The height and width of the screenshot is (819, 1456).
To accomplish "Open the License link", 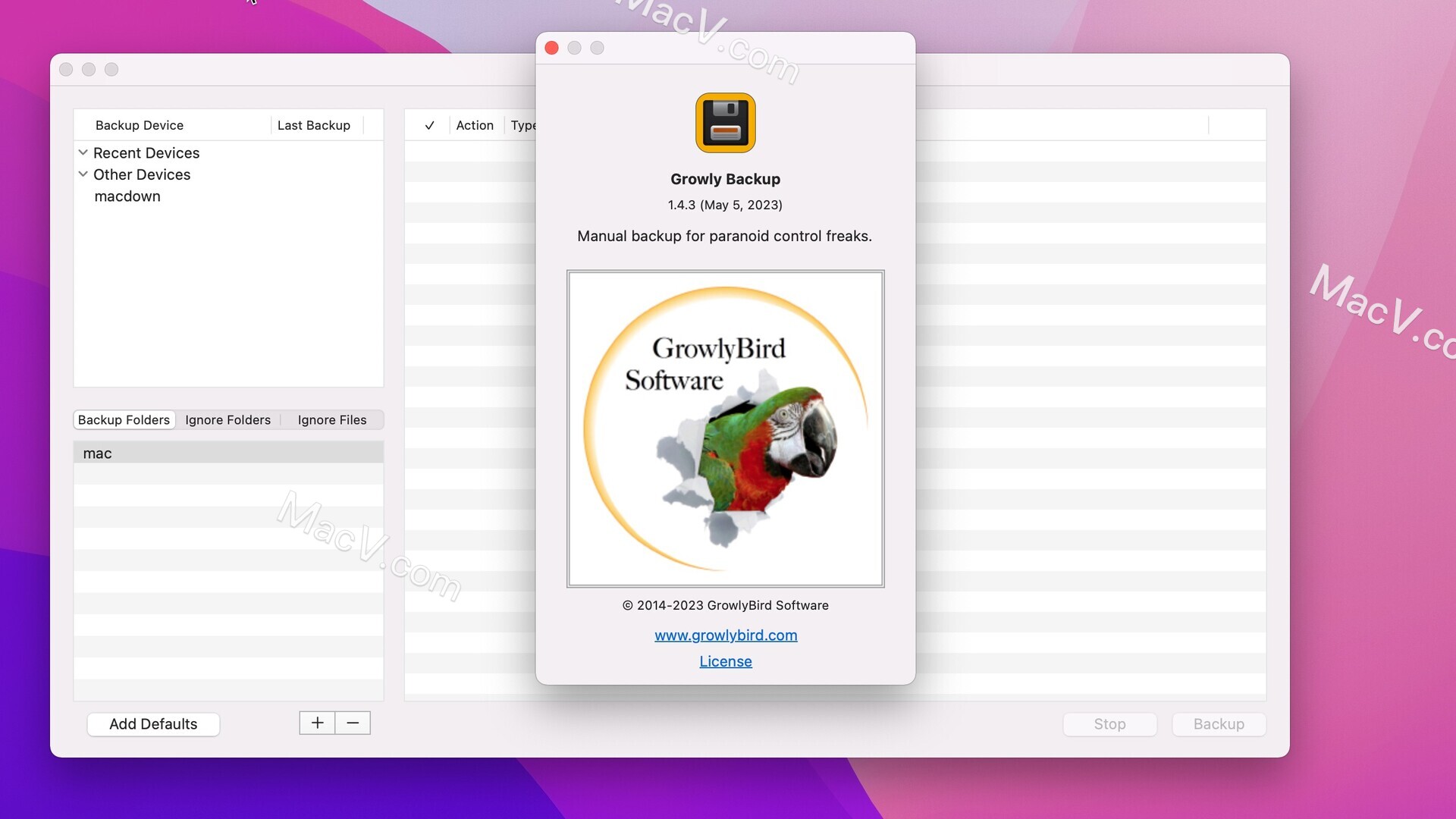I will point(726,661).
